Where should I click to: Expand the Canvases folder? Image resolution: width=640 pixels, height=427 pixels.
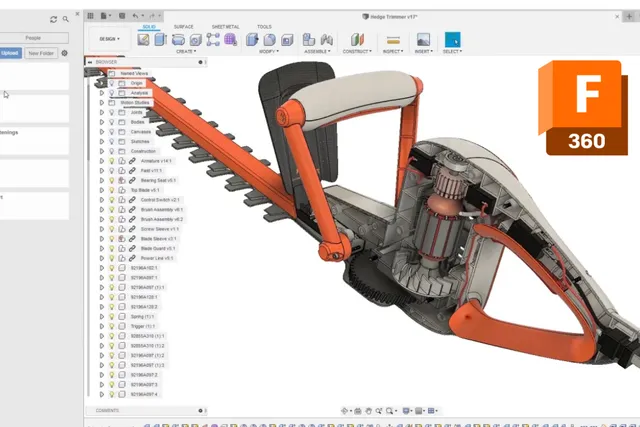pos(102,132)
